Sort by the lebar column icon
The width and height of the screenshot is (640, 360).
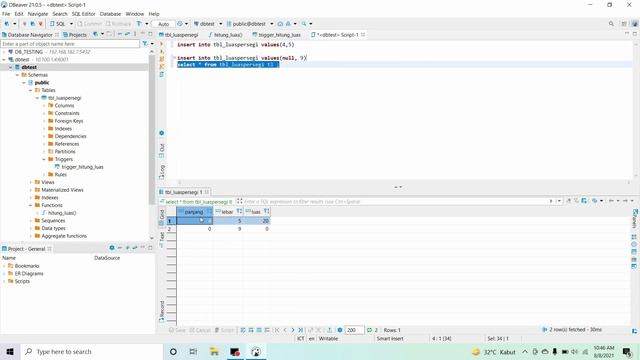(240, 211)
